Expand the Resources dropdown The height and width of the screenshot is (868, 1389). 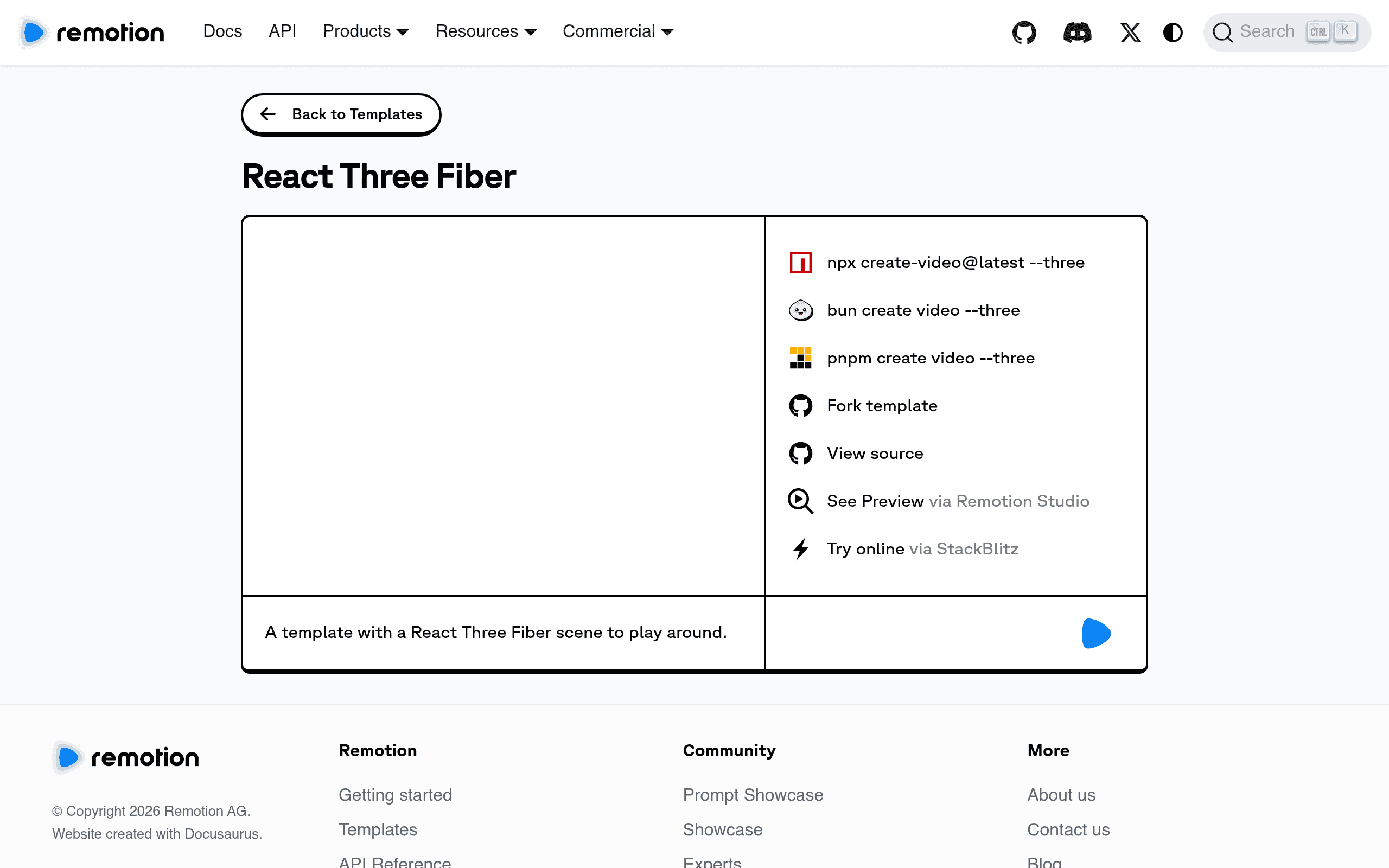click(486, 31)
